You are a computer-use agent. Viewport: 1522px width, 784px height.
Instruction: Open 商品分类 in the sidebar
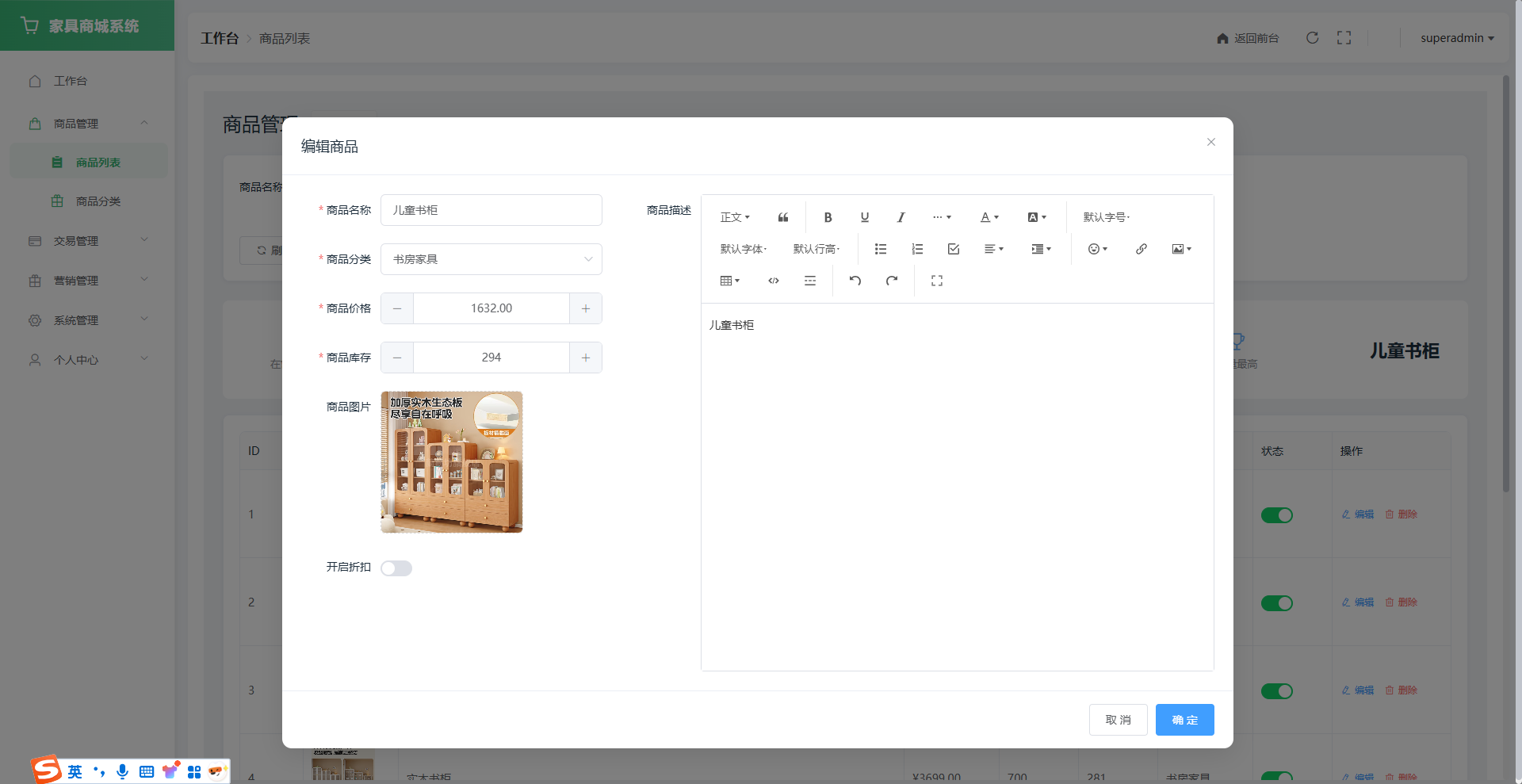coord(98,201)
